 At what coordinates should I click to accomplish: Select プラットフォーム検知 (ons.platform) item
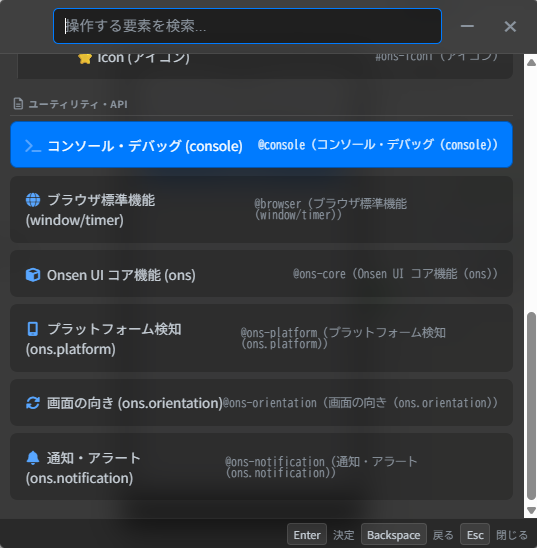261,338
